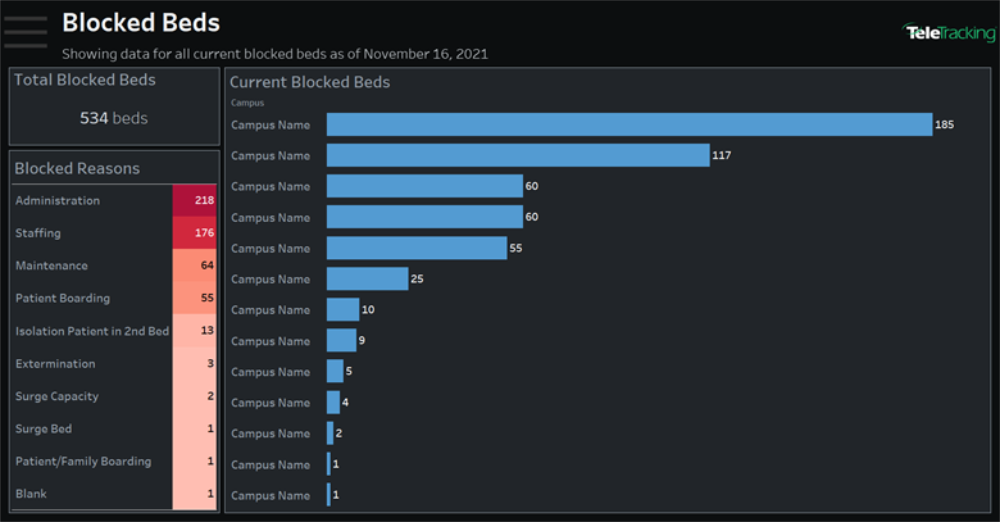Click the Blank reason row
The image size is (1000, 522).
[114, 493]
